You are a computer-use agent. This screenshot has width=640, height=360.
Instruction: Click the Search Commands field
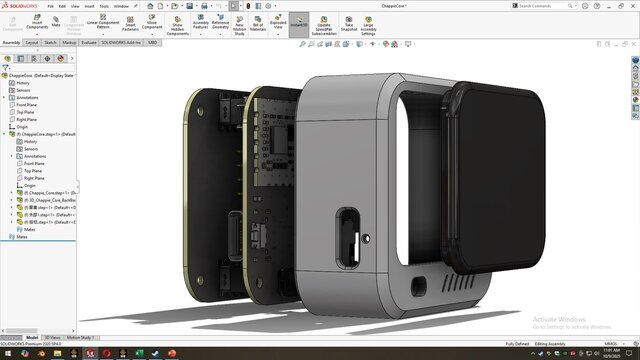coord(543,6)
